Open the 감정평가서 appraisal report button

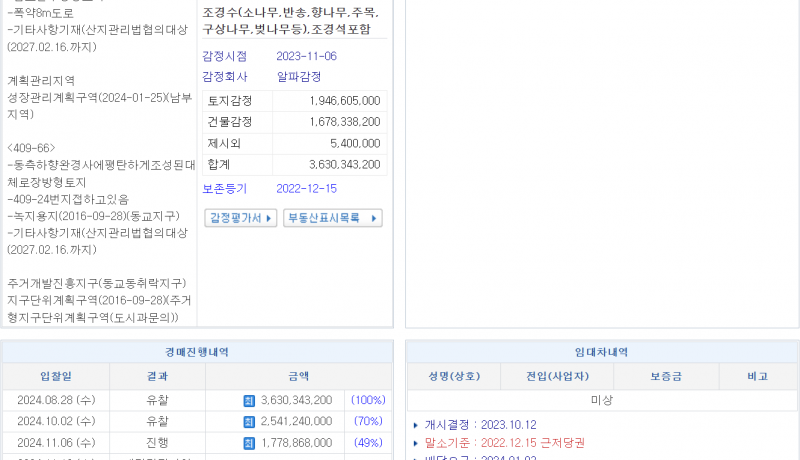[240, 218]
